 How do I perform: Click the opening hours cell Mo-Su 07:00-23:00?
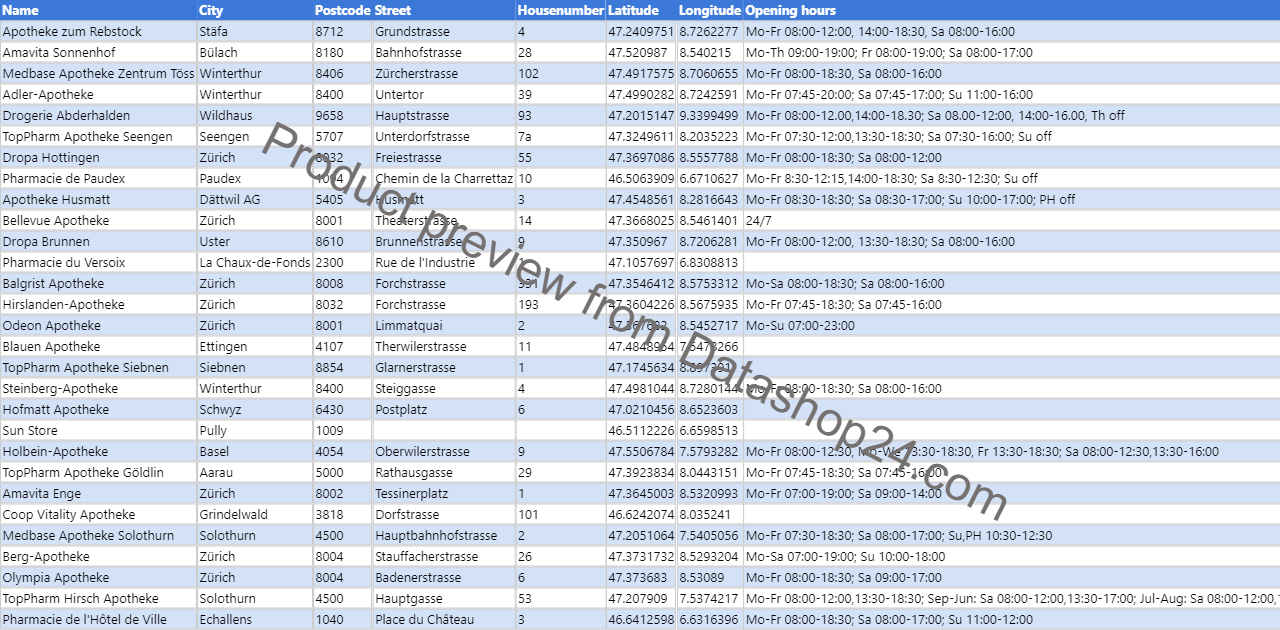(1011, 326)
